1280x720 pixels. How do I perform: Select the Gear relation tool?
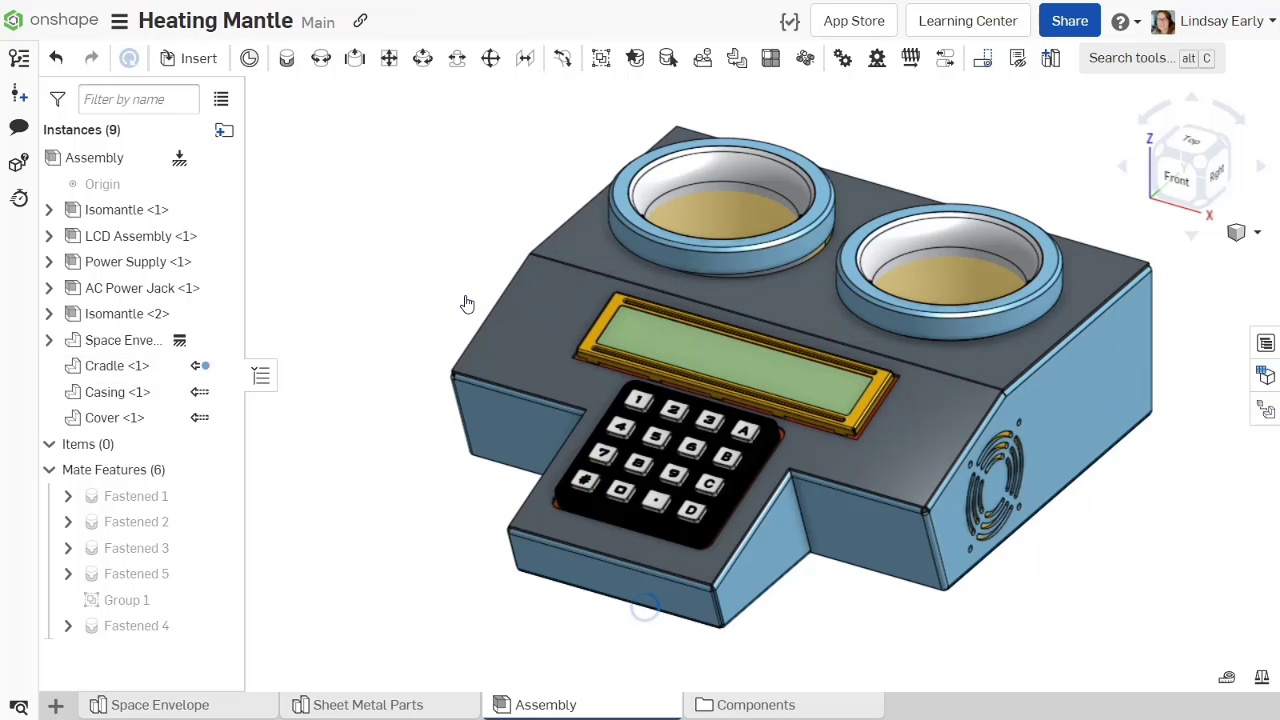click(843, 58)
